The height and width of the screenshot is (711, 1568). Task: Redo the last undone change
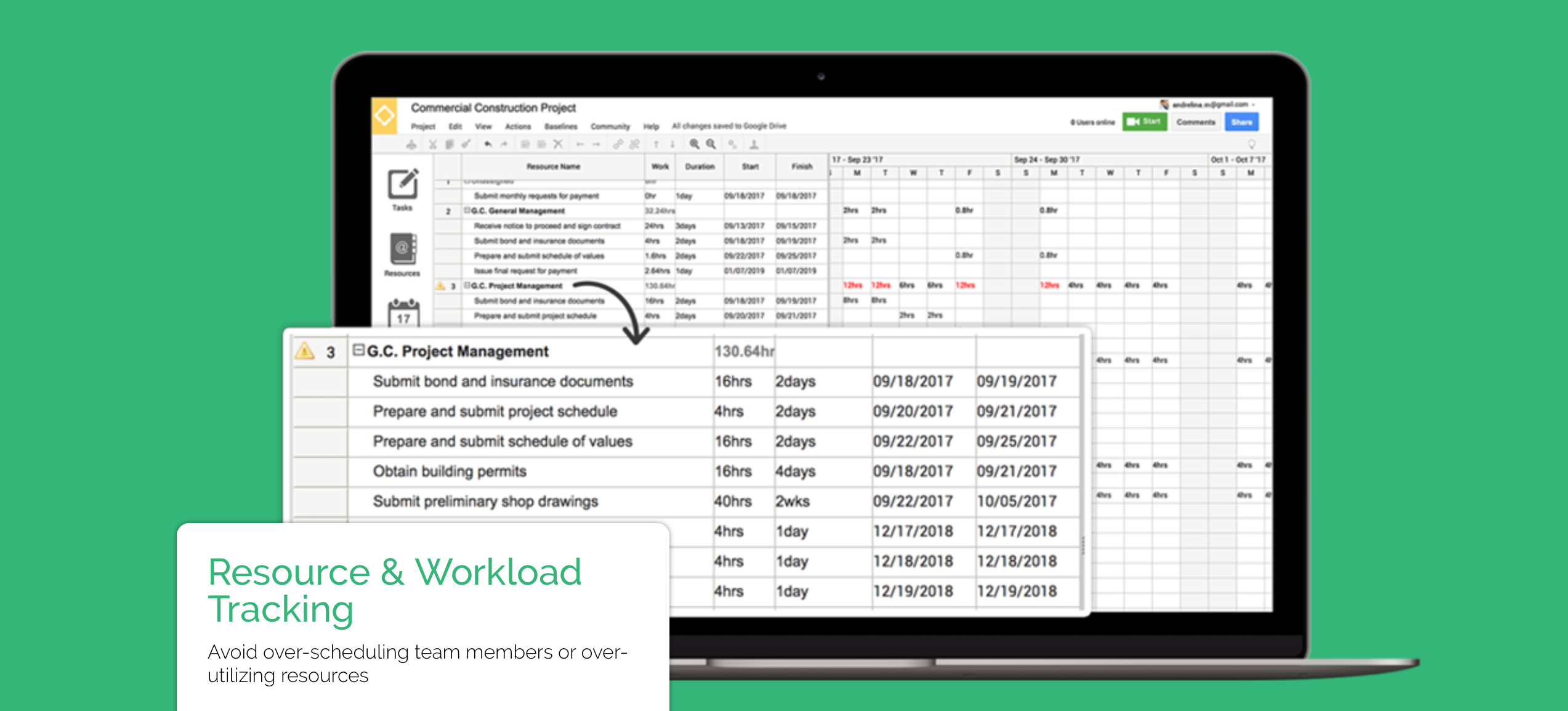point(504,144)
